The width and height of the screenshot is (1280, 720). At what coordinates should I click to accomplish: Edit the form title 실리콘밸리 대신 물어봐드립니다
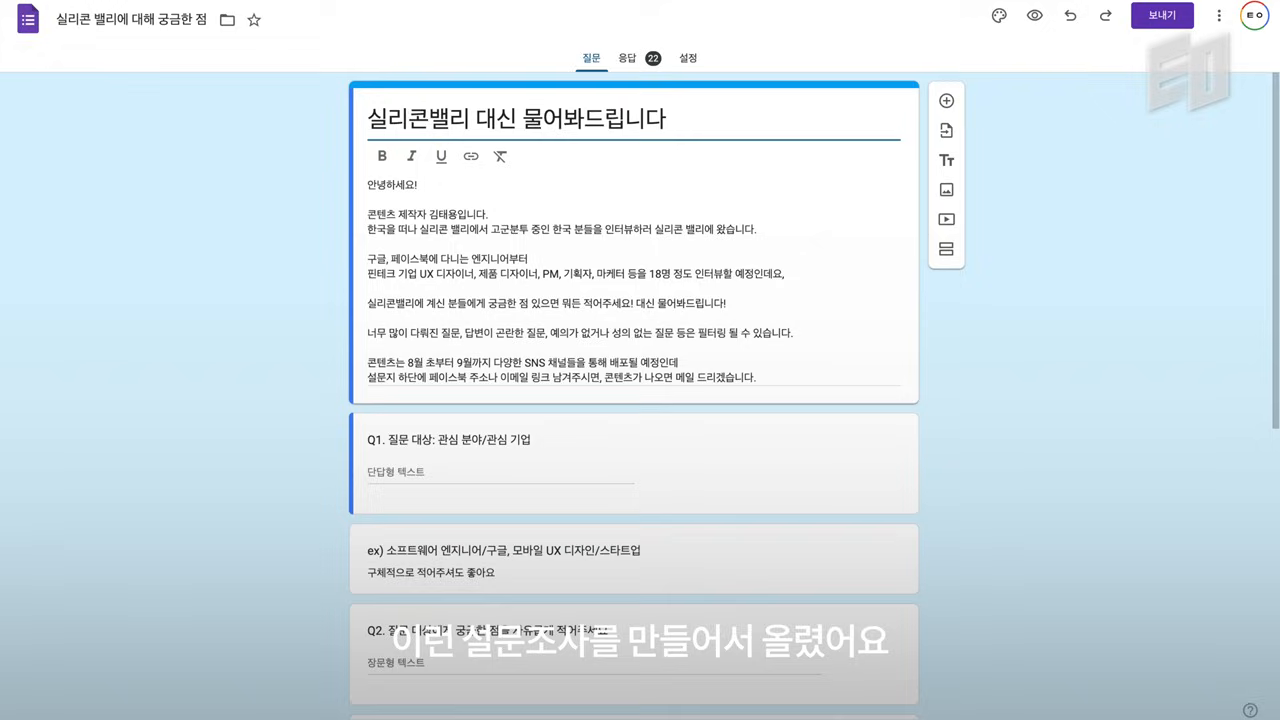tap(516, 119)
